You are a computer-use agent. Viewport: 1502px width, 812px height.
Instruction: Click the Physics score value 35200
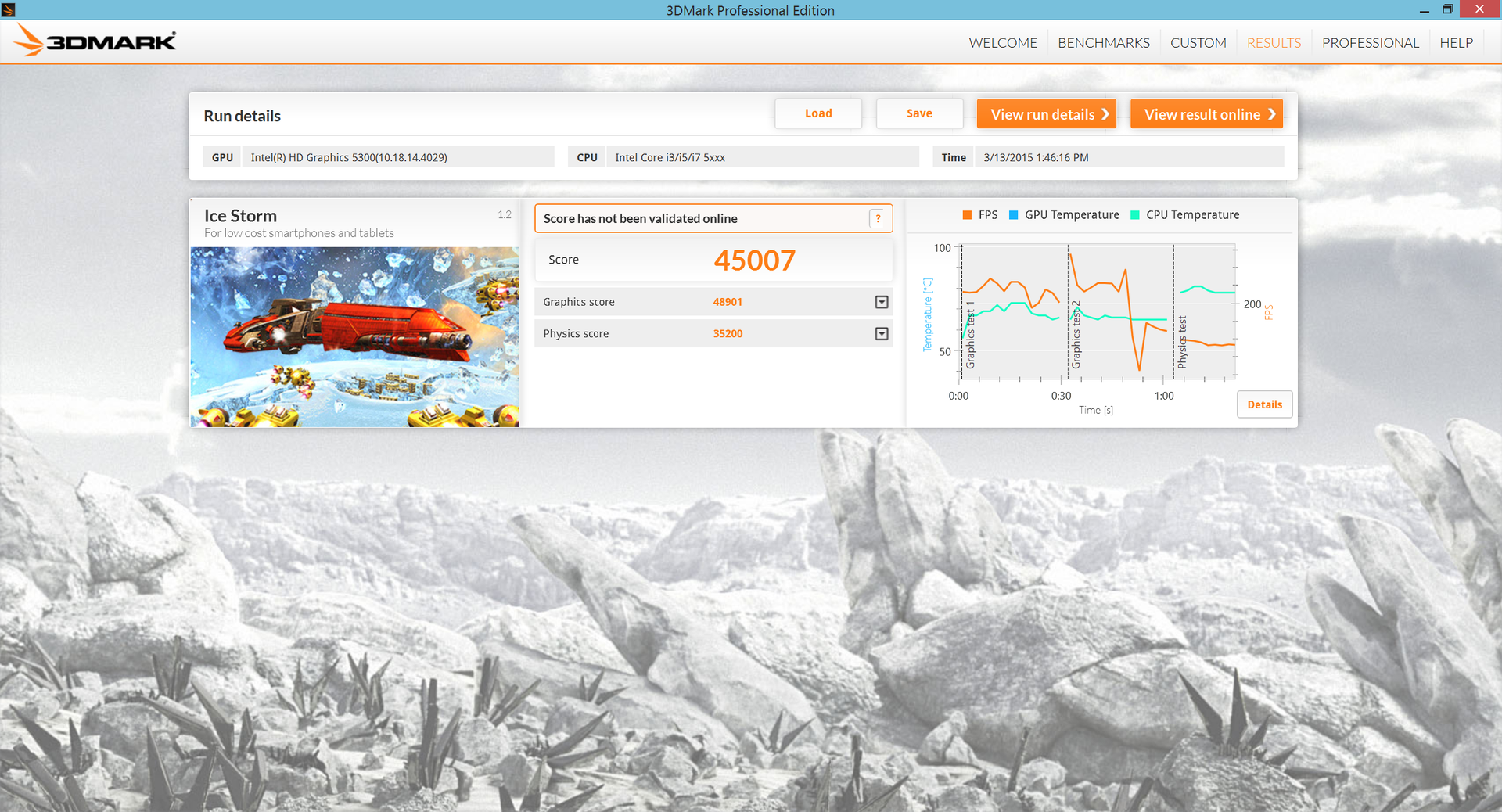[728, 334]
